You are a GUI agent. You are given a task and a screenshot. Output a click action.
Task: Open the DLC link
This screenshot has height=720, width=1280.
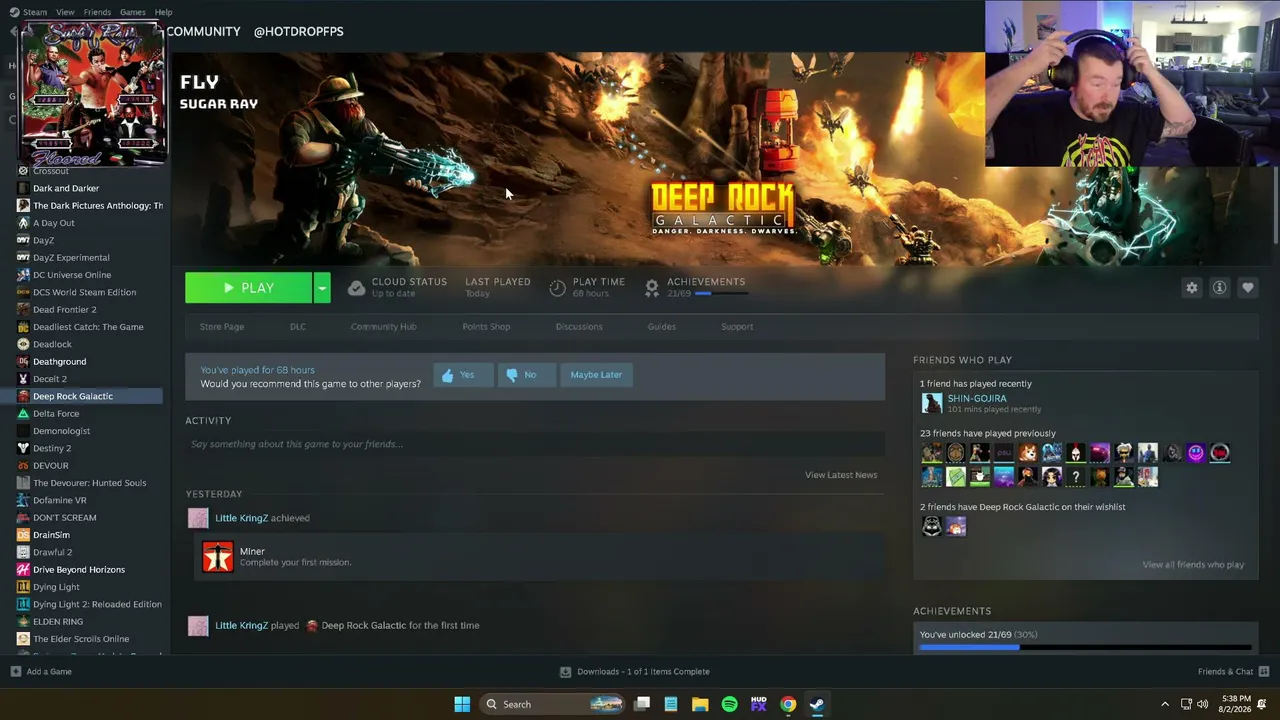(x=298, y=327)
